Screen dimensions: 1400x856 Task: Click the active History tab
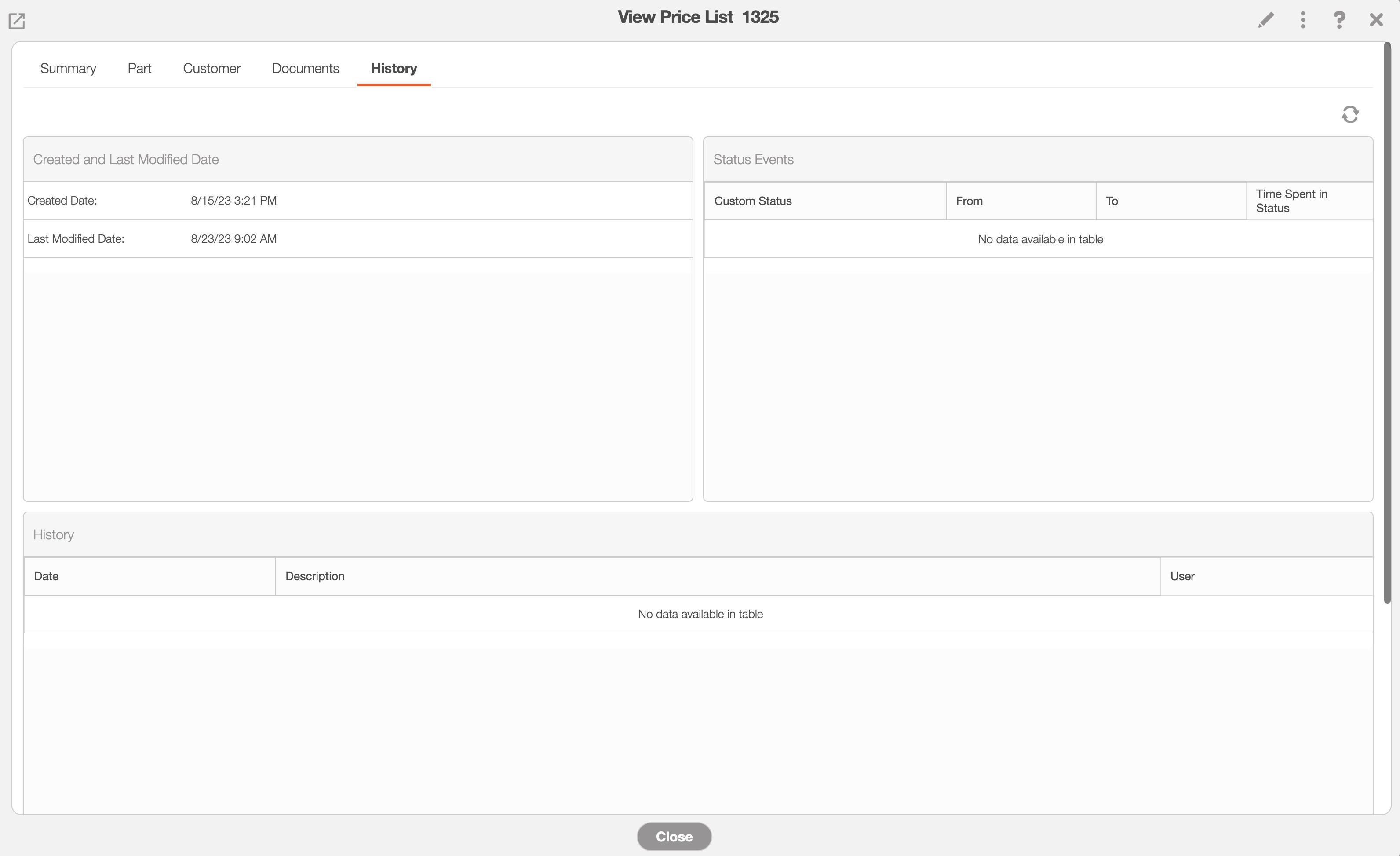[394, 68]
